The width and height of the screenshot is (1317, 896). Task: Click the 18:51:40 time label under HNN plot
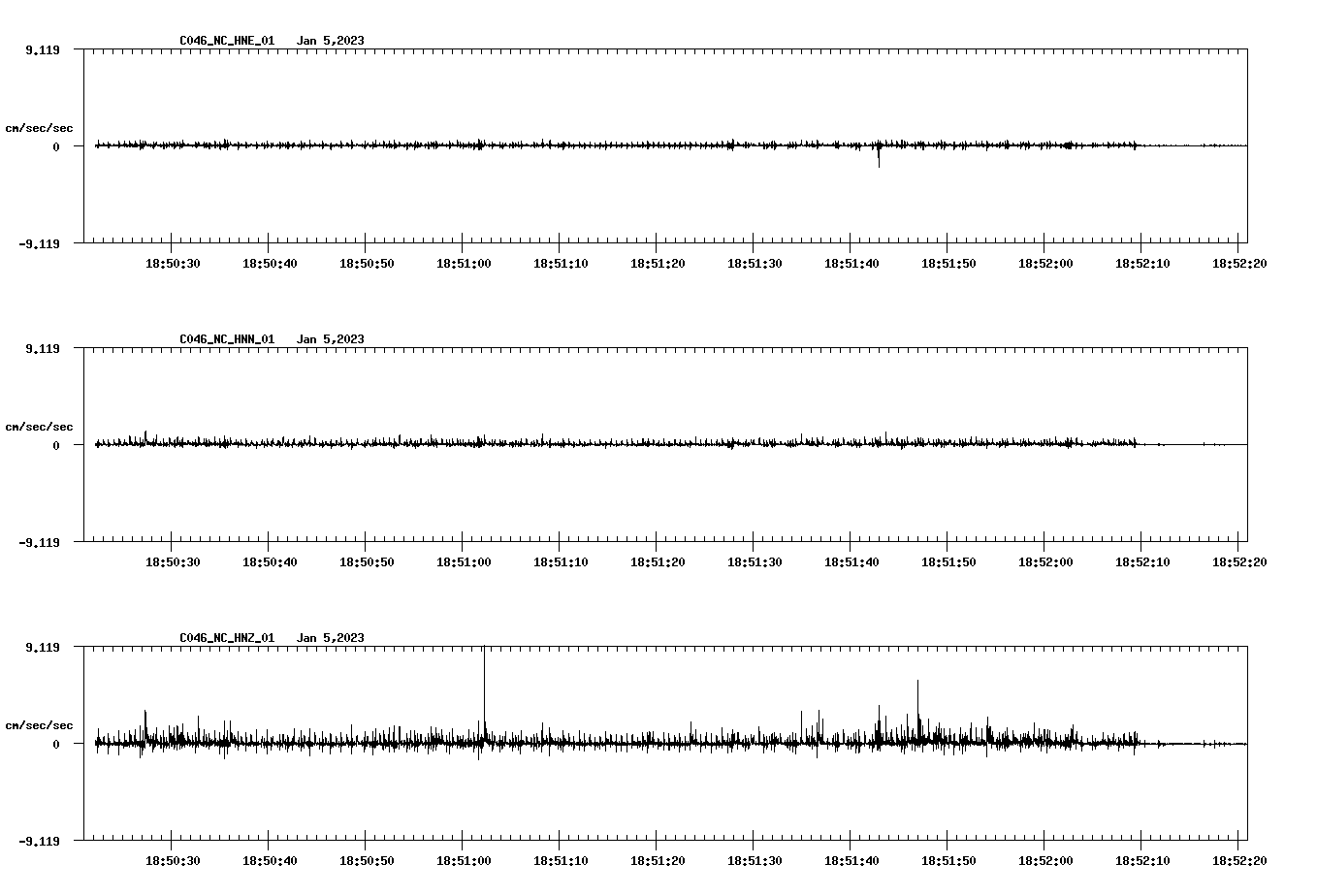[x=851, y=561]
